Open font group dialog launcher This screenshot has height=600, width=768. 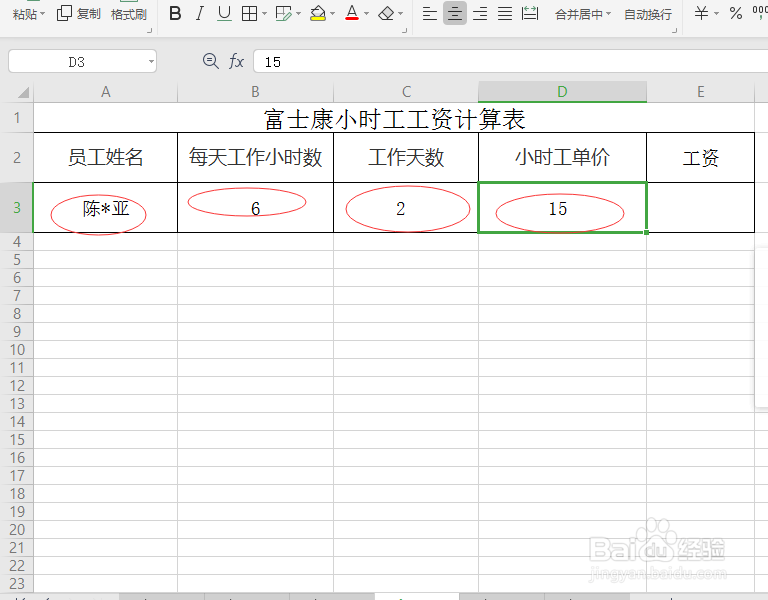coord(405,31)
